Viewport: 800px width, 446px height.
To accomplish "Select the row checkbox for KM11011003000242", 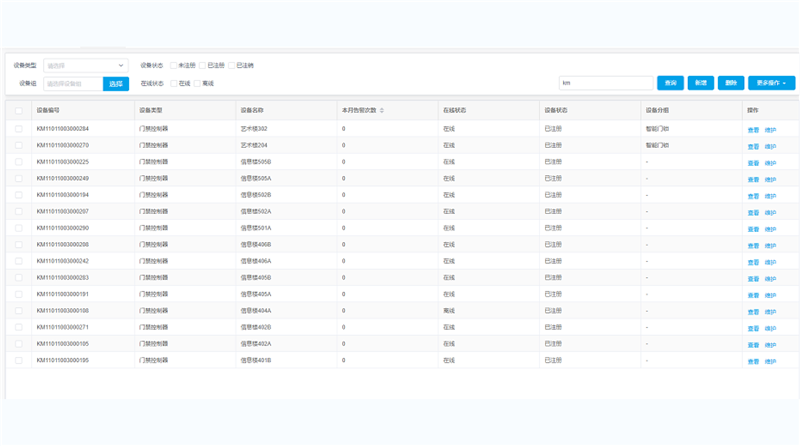I will [19, 261].
